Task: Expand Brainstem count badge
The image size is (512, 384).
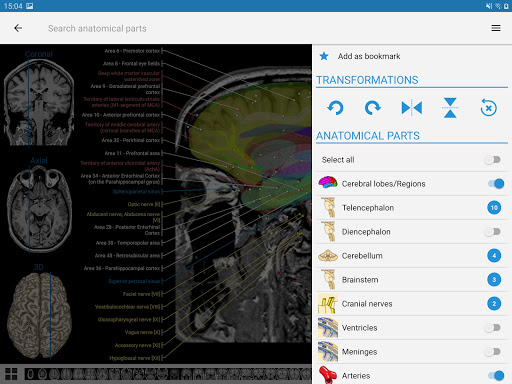Action: coord(494,280)
